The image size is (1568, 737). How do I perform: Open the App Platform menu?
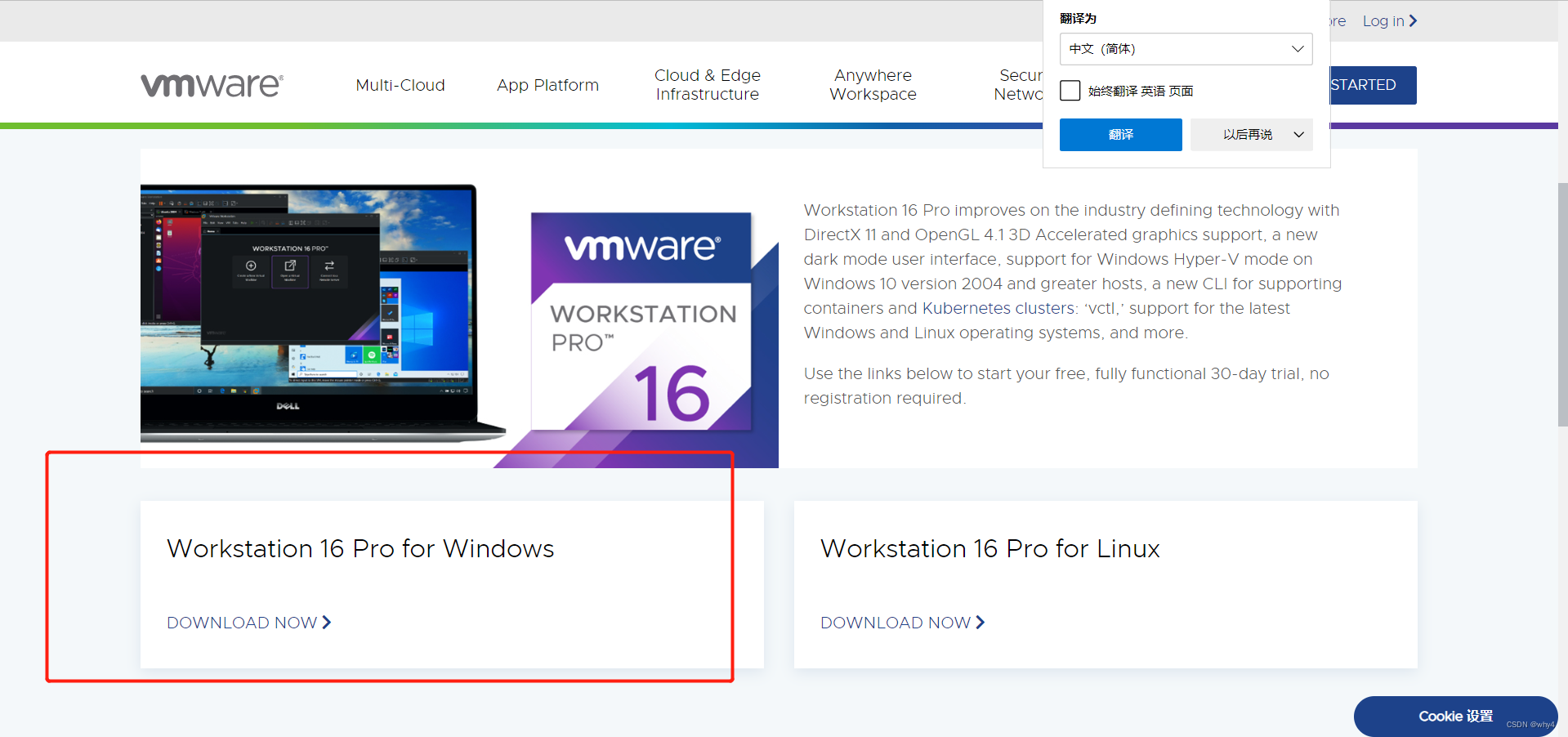547,85
